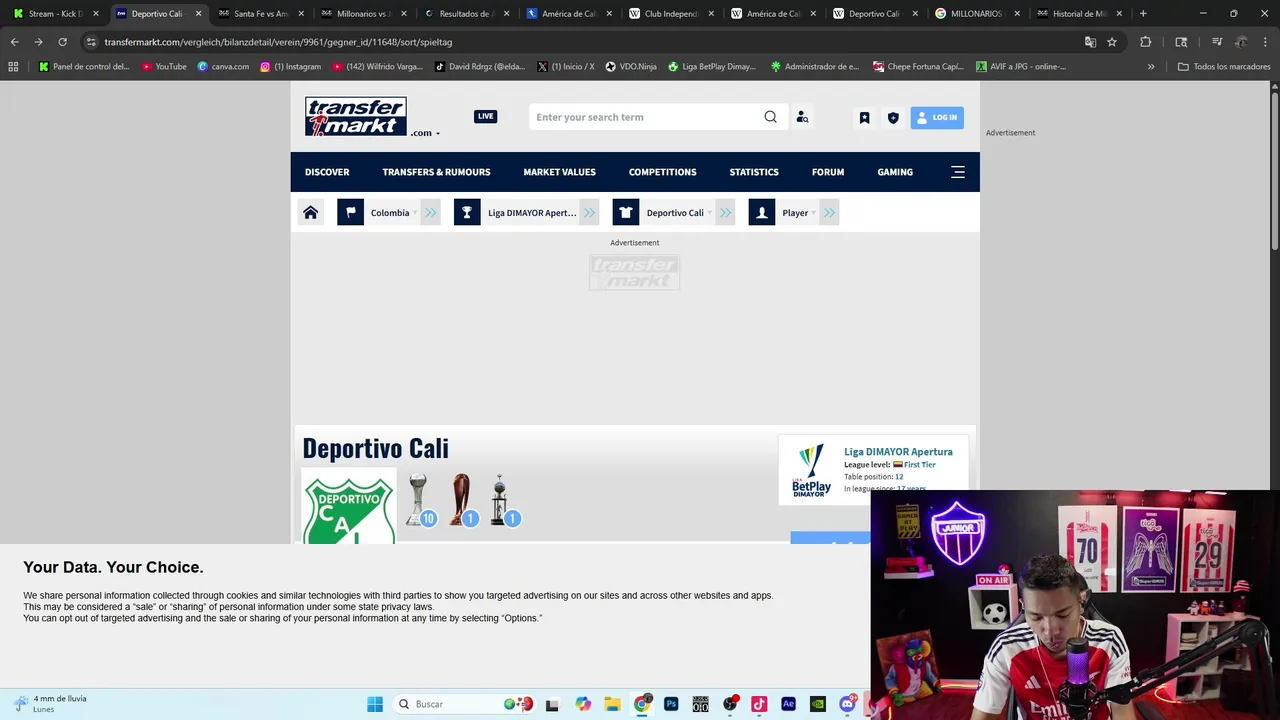Switch to the MILLONARIOS Google tab

(x=977, y=14)
